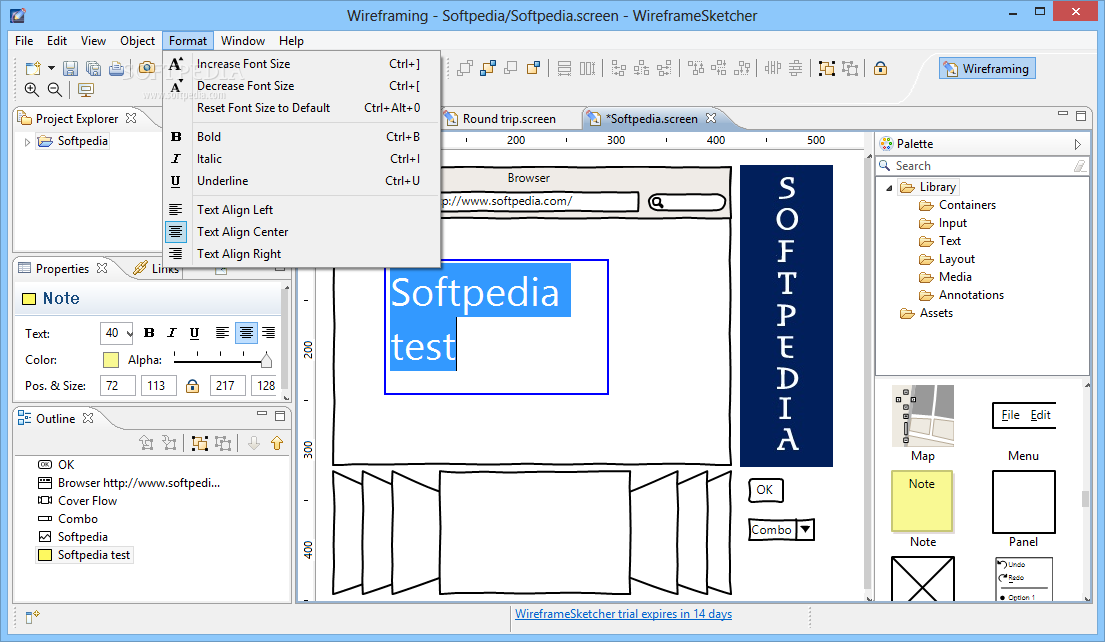Toggle Bold in Properties panel
This screenshot has width=1105, height=642.
point(149,333)
